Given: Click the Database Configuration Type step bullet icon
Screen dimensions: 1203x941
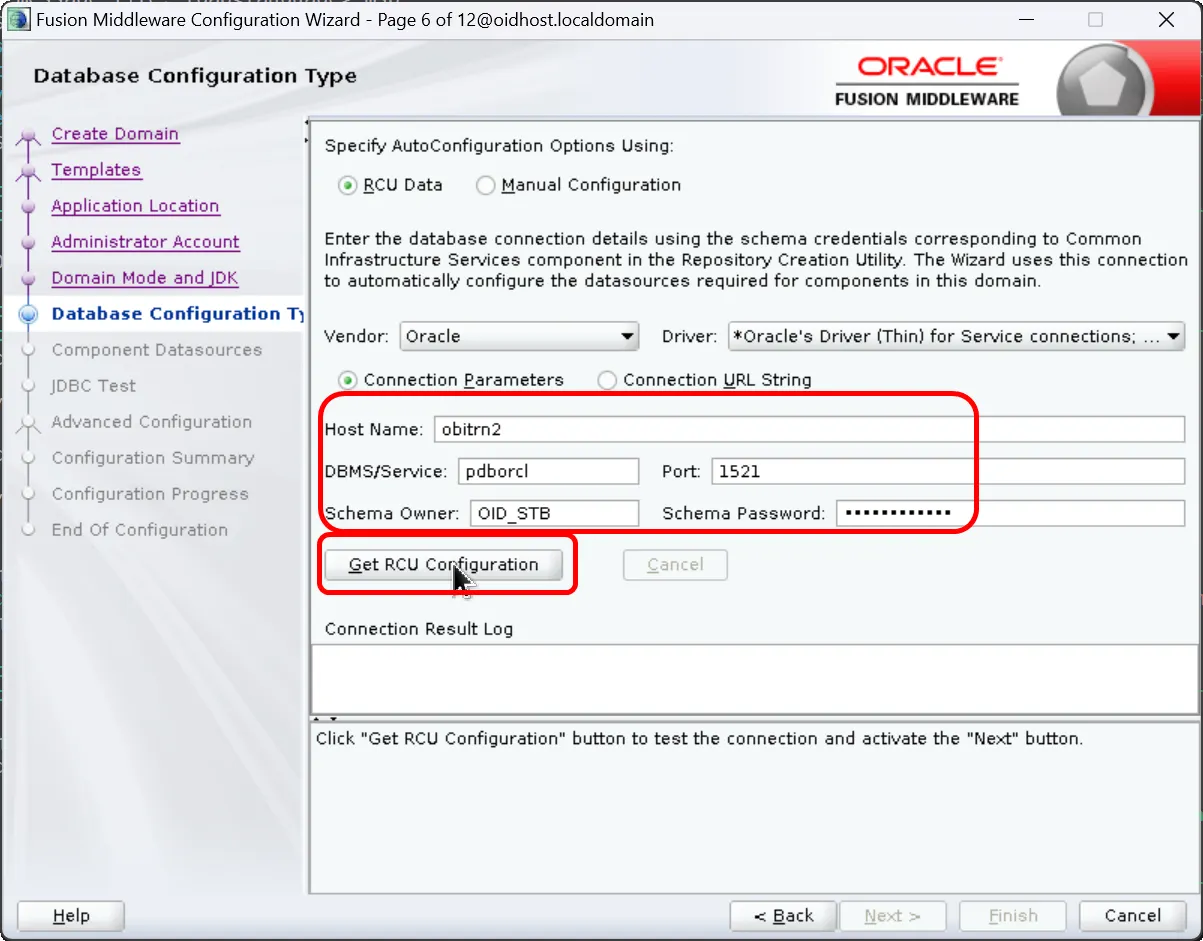Looking at the screenshot, I should point(29,314).
